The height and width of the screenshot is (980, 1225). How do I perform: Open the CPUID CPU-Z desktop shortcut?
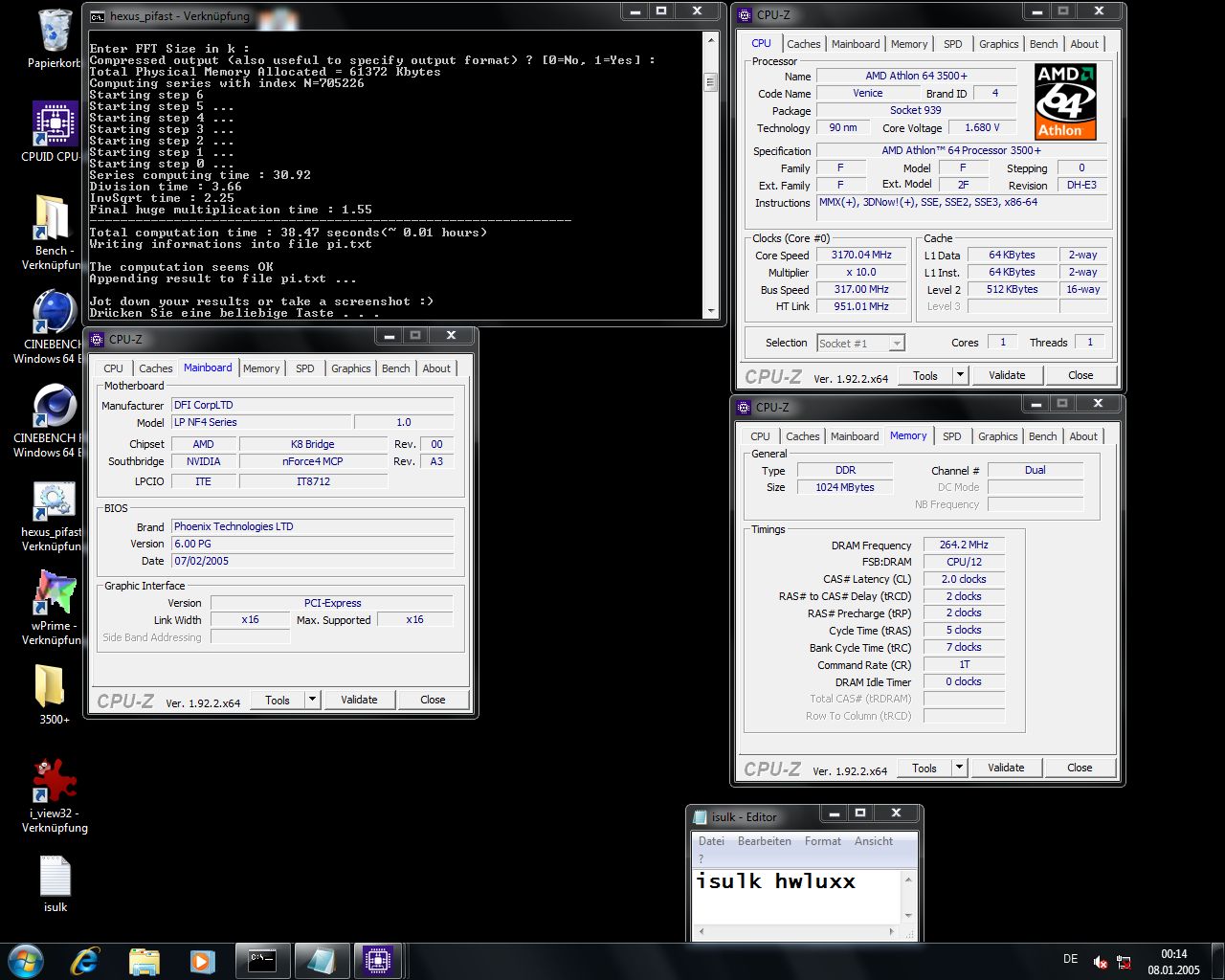(x=55, y=123)
